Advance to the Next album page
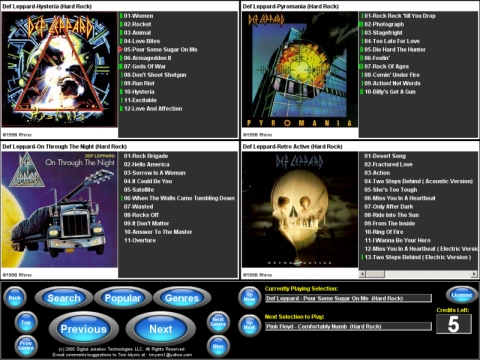This screenshot has height=360, width=480. coord(161,329)
